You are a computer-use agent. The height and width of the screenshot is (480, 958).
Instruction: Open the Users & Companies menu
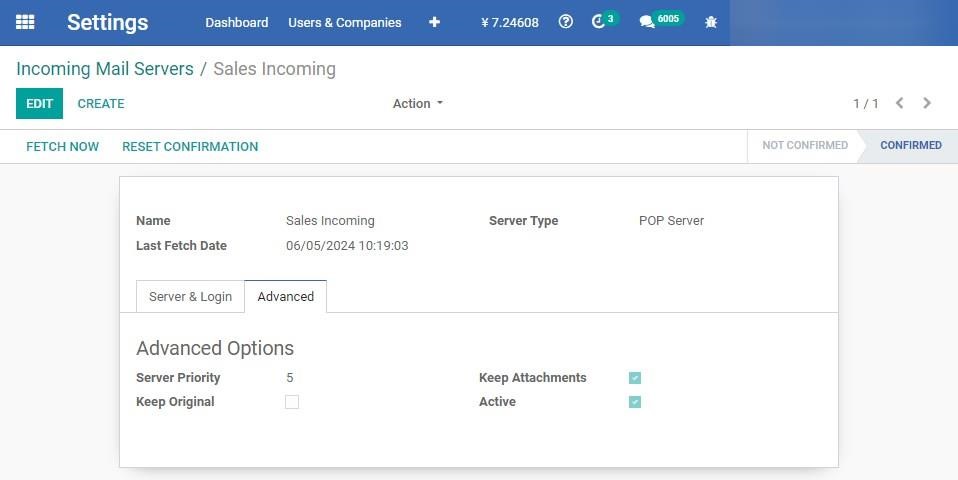point(345,23)
